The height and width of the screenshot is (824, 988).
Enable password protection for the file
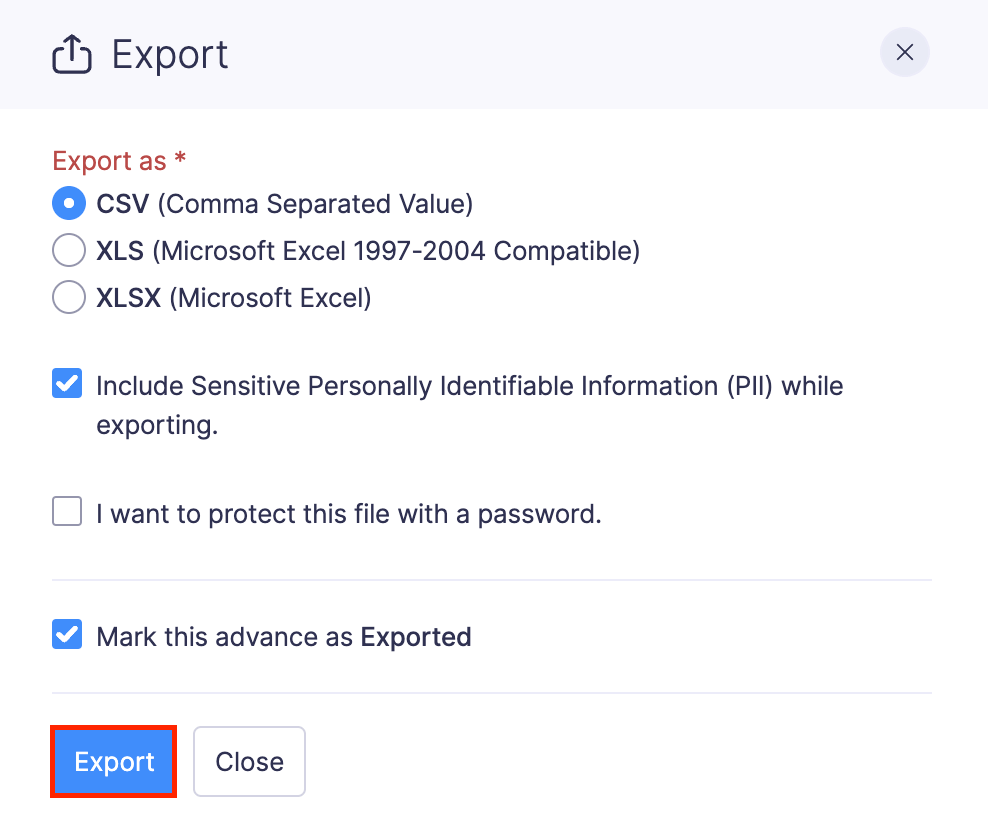66,511
